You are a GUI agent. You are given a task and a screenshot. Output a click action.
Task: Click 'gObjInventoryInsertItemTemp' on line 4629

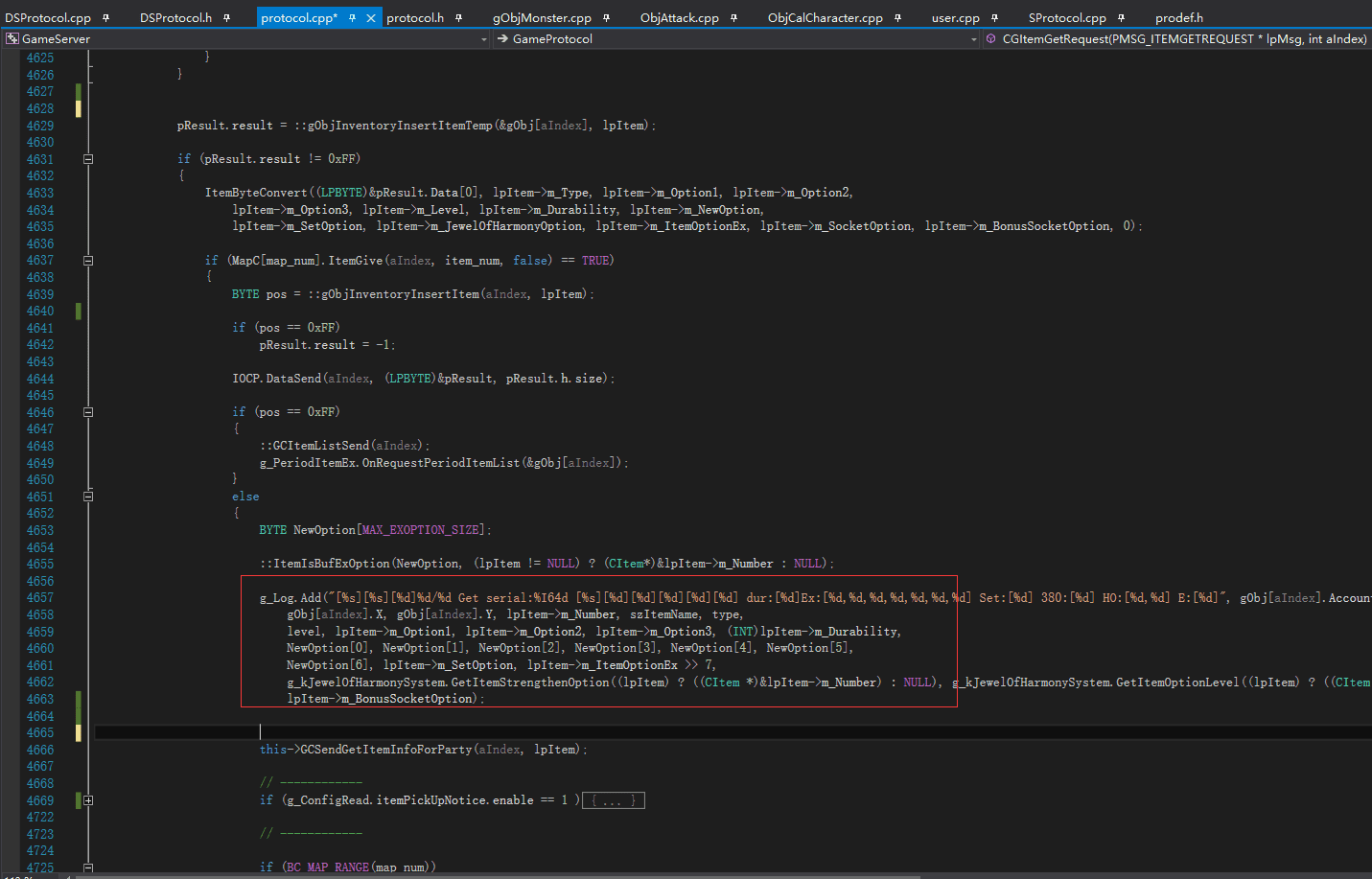(x=400, y=126)
